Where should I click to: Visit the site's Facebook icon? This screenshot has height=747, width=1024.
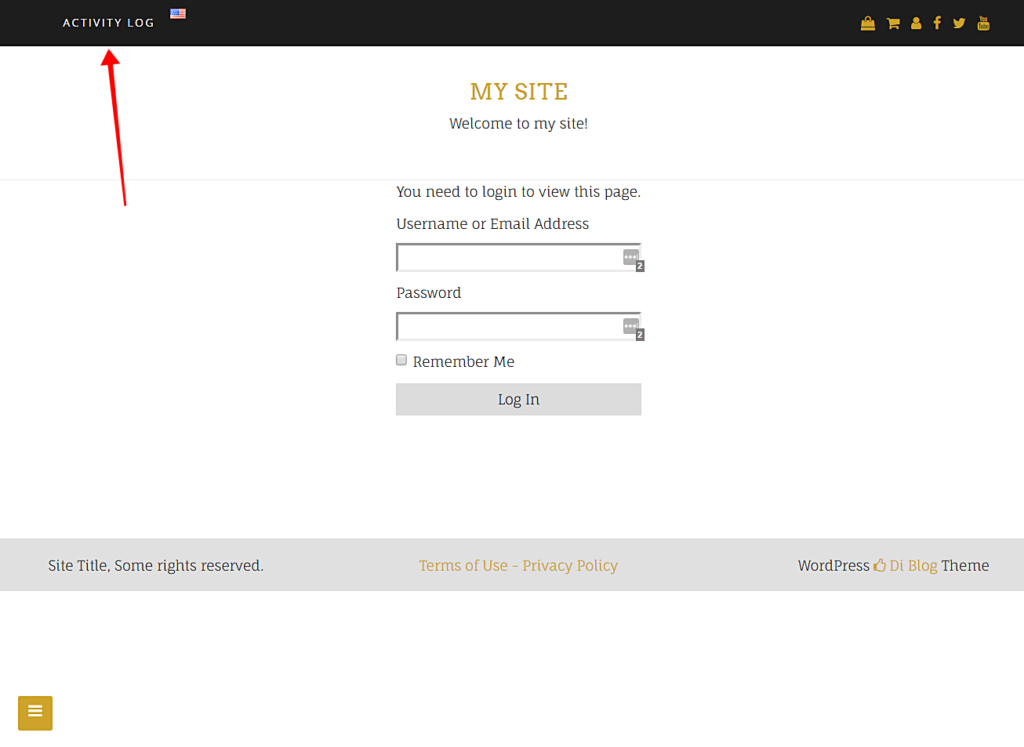click(x=937, y=22)
